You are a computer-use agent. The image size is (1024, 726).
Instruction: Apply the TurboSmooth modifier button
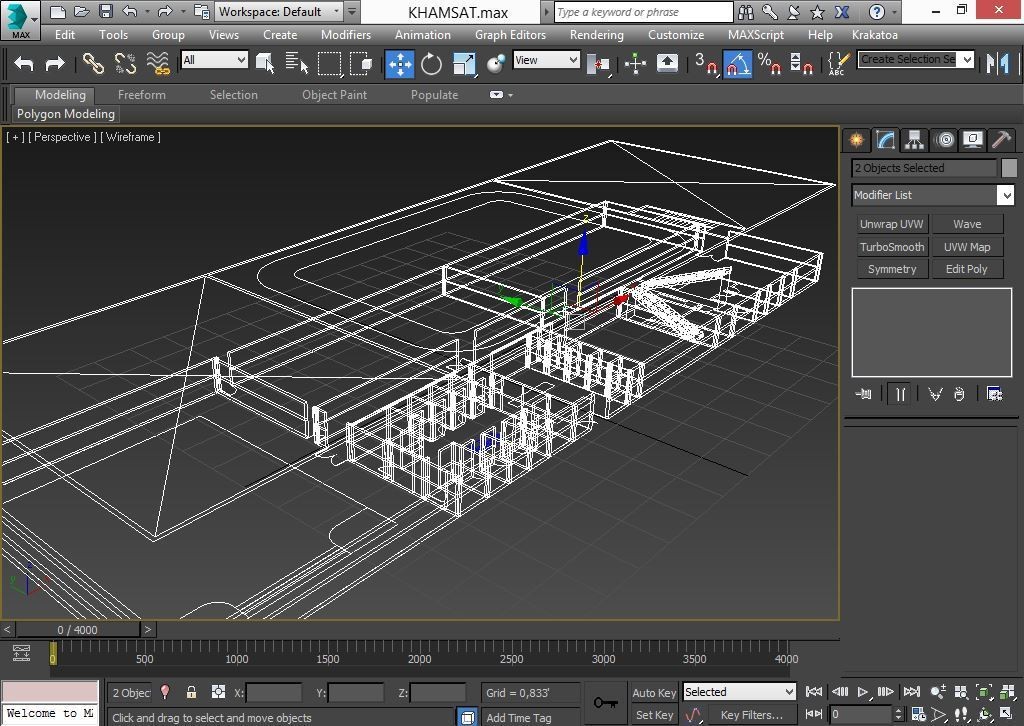[891, 247]
